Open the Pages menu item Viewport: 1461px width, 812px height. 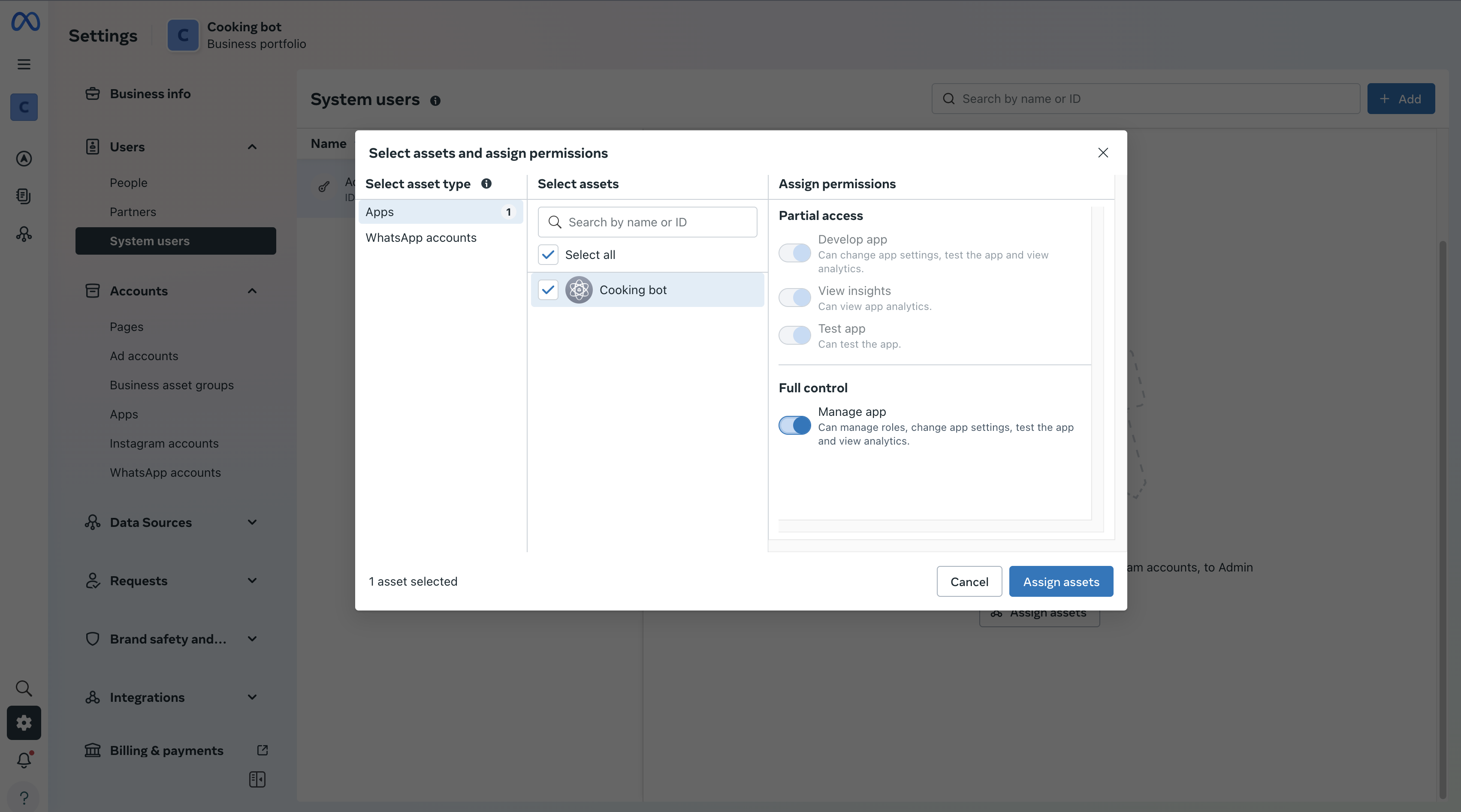coord(127,327)
